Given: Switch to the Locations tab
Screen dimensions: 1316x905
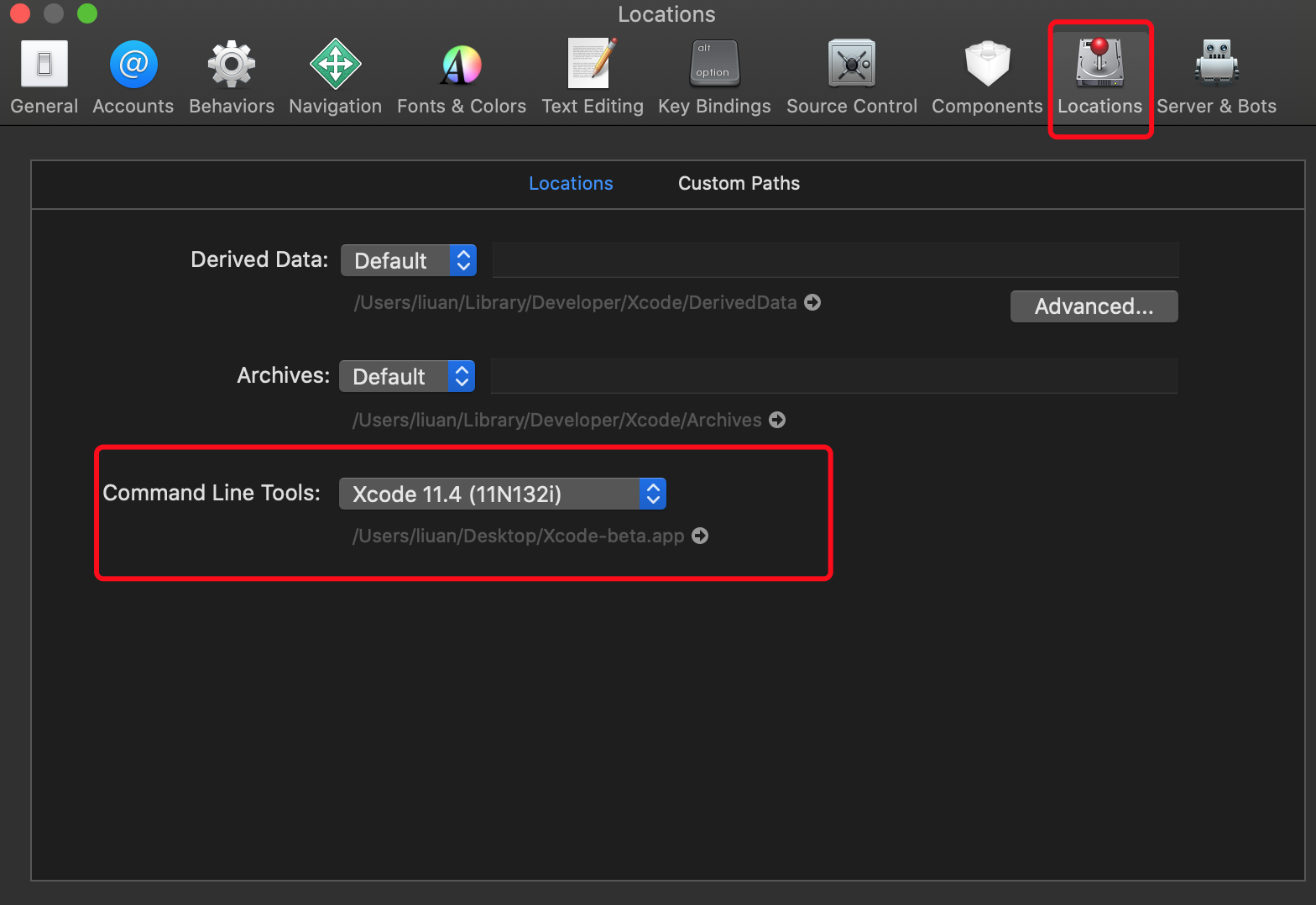Looking at the screenshot, I should 571,183.
